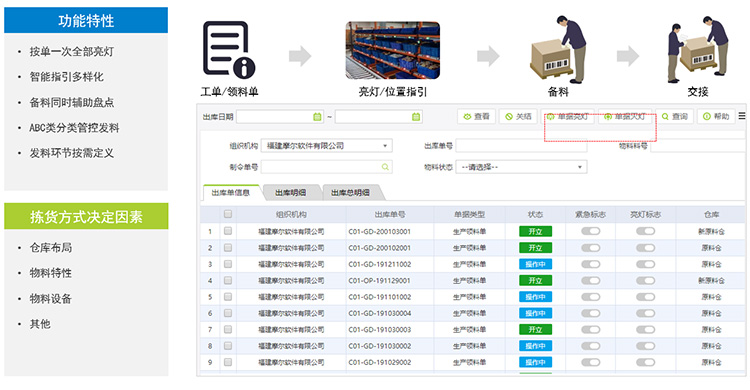Open calendar picker for start 出库日期
This screenshot has height=390, width=750.
pyautogui.click(x=317, y=116)
